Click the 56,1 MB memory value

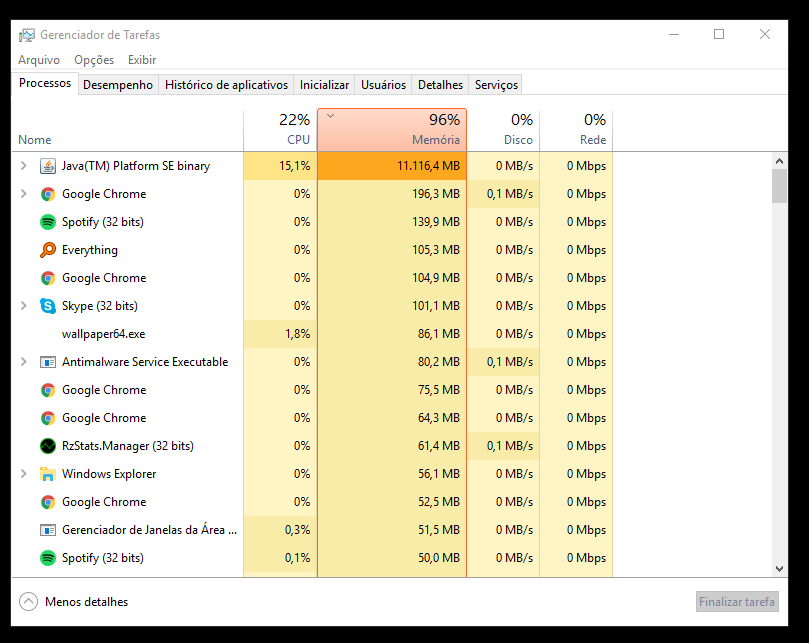click(439, 474)
